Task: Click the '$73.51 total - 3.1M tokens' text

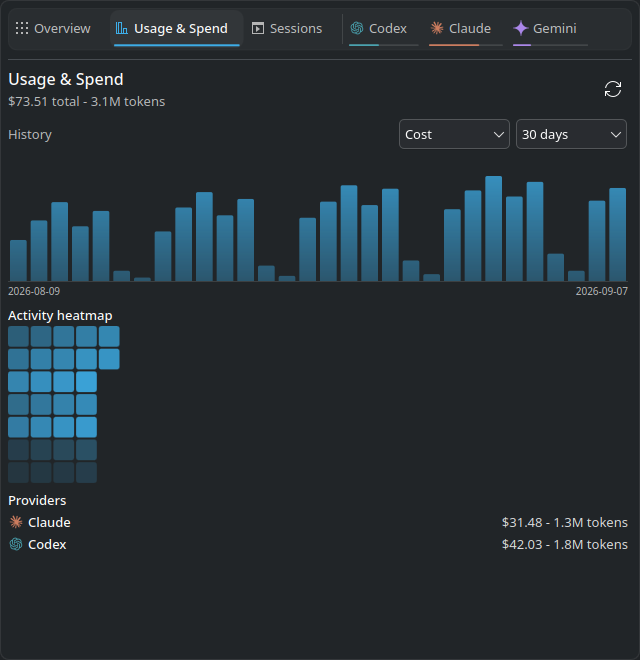Action: (87, 101)
